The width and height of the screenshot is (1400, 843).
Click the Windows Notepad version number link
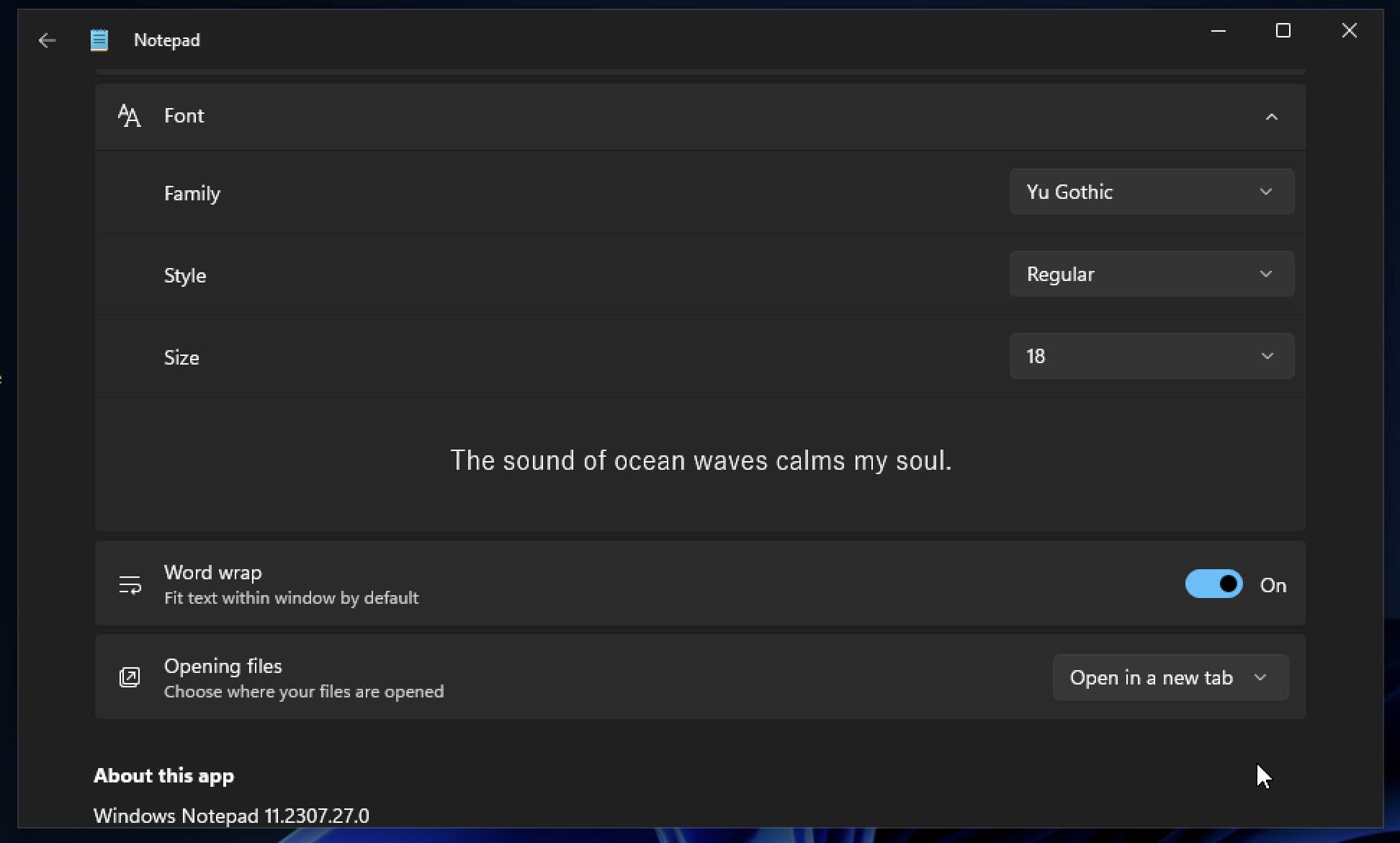tap(231, 815)
